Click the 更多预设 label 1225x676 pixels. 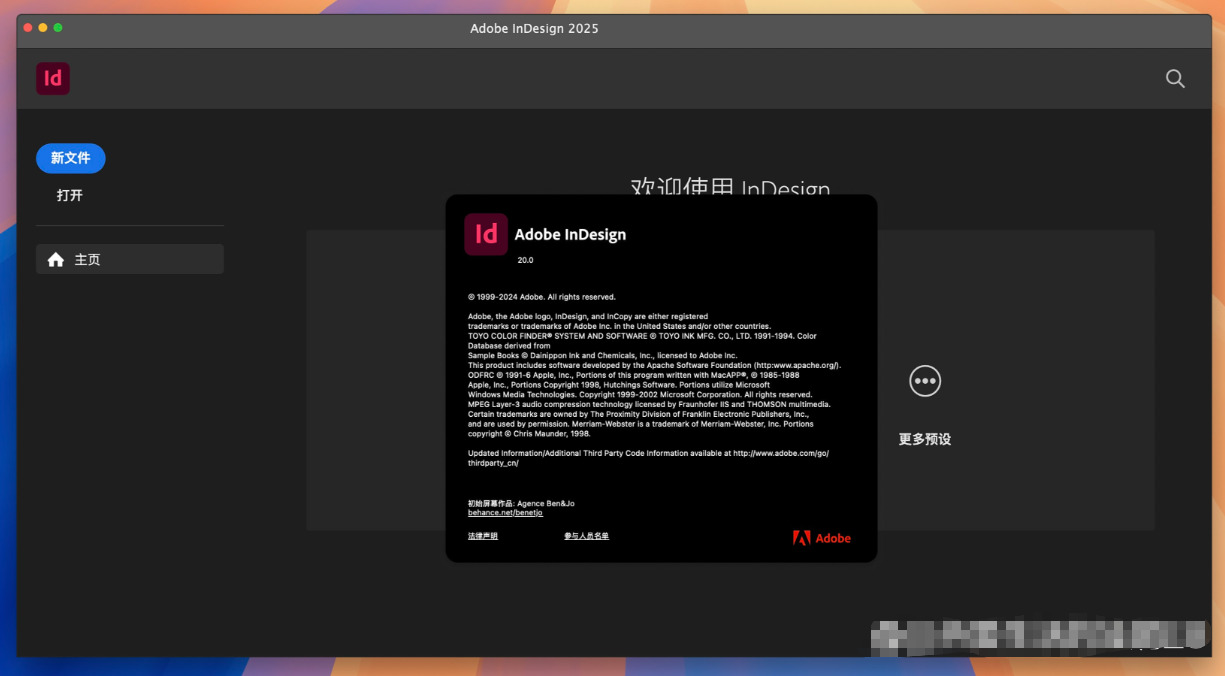[925, 439]
